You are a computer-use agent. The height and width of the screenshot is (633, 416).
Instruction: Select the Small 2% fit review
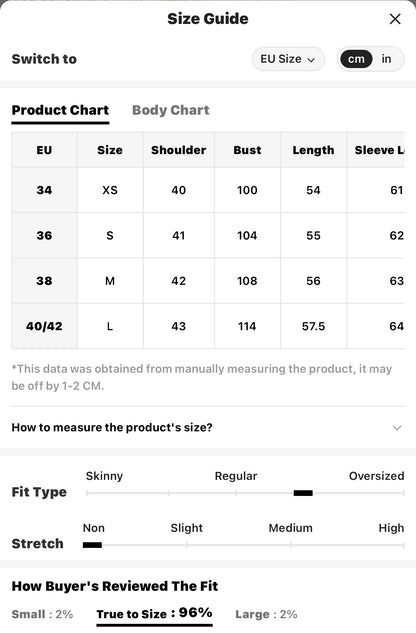click(x=42, y=614)
